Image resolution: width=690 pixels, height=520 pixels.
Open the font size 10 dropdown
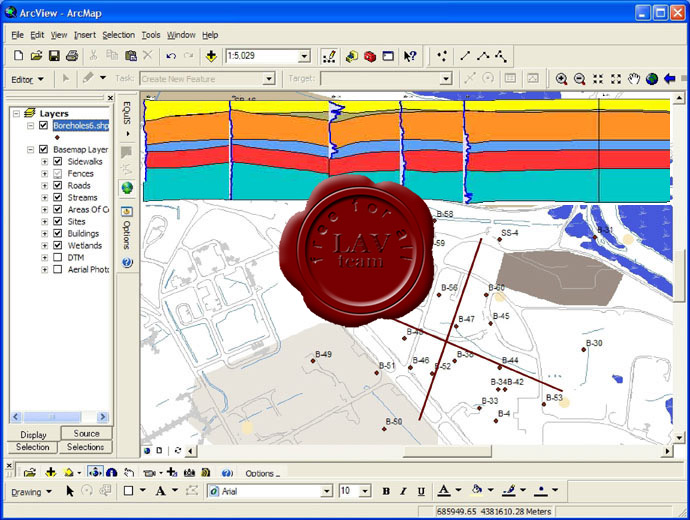click(365, 491)
